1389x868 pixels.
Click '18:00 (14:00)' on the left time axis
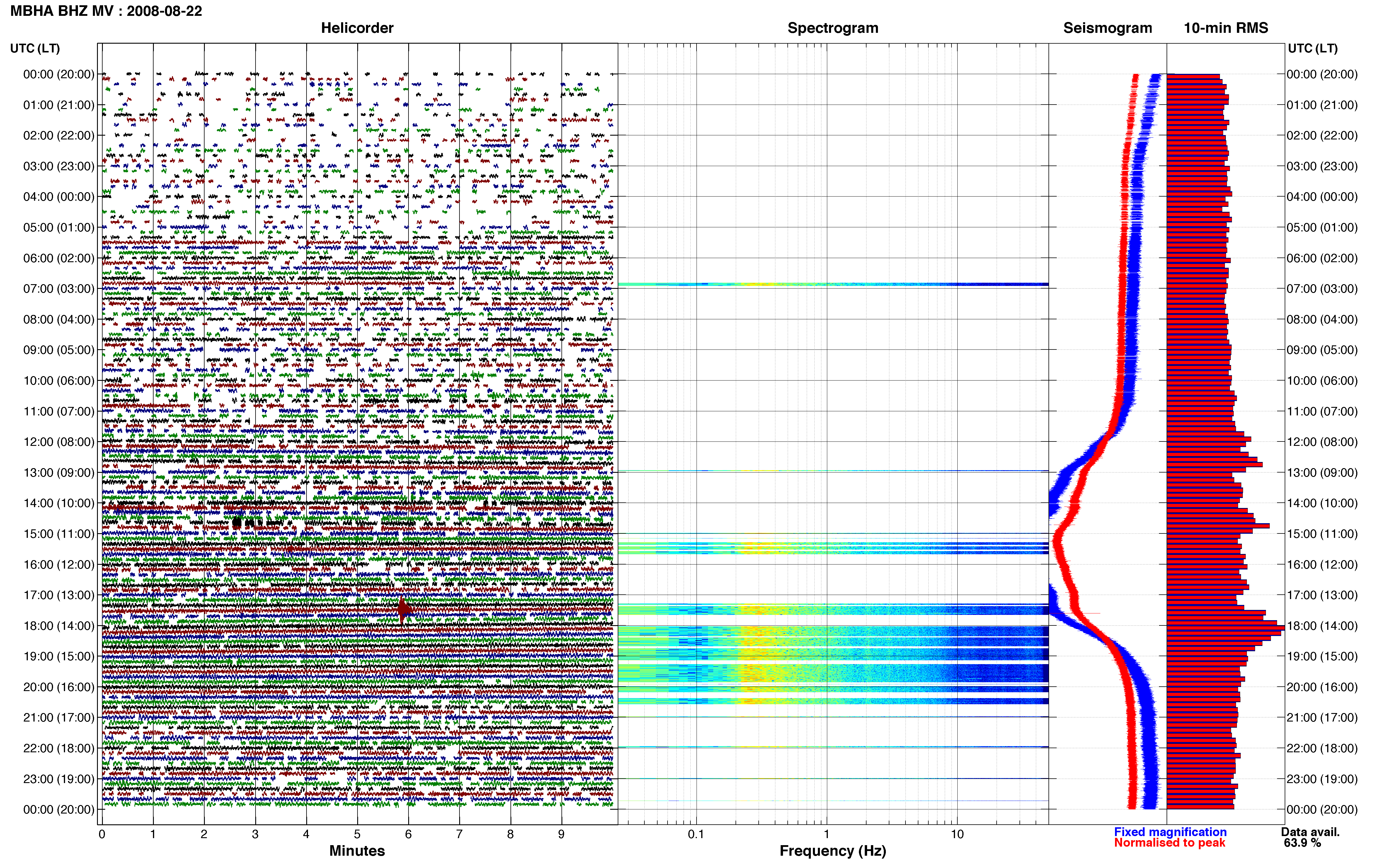tap(59, 626)
